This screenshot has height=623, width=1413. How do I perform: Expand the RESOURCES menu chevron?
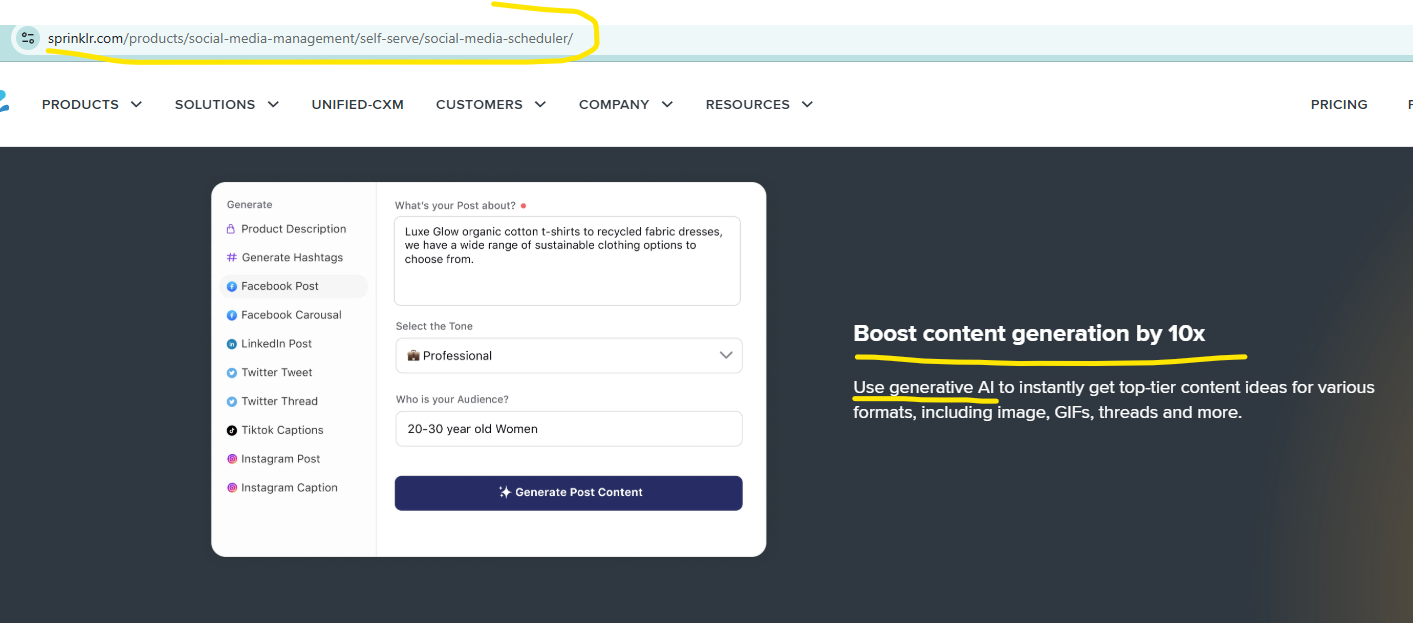click(807, 104)
